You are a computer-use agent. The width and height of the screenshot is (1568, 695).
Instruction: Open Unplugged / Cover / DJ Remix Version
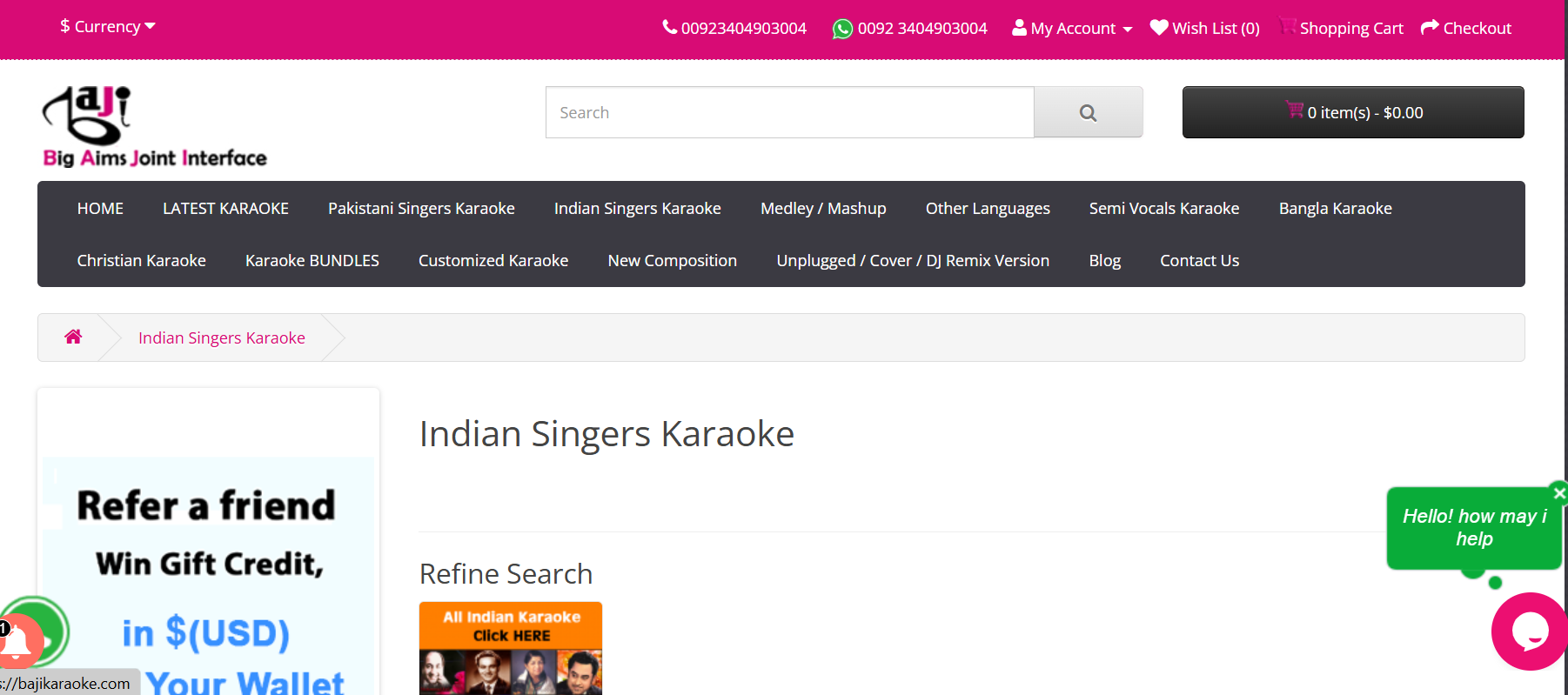913,261
